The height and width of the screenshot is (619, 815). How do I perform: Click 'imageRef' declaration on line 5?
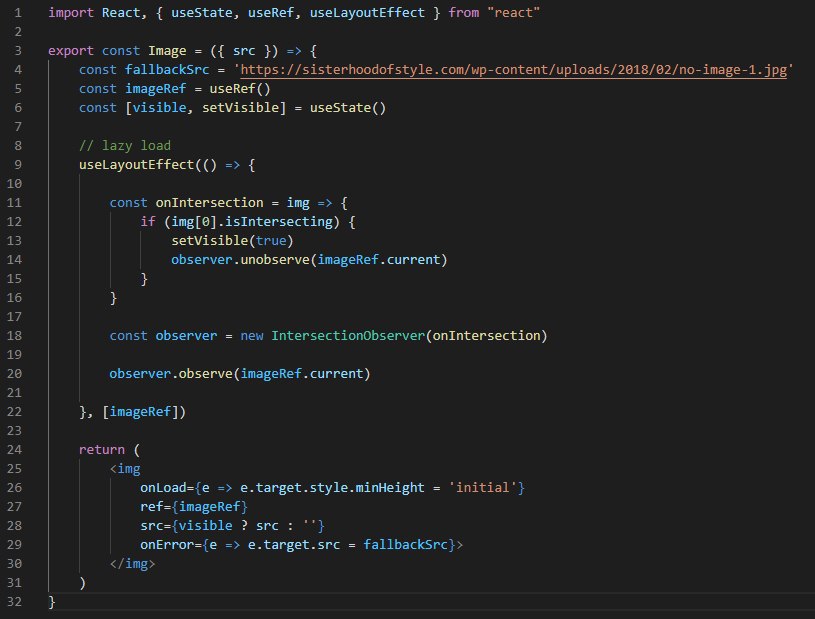[x=155, y=89]
